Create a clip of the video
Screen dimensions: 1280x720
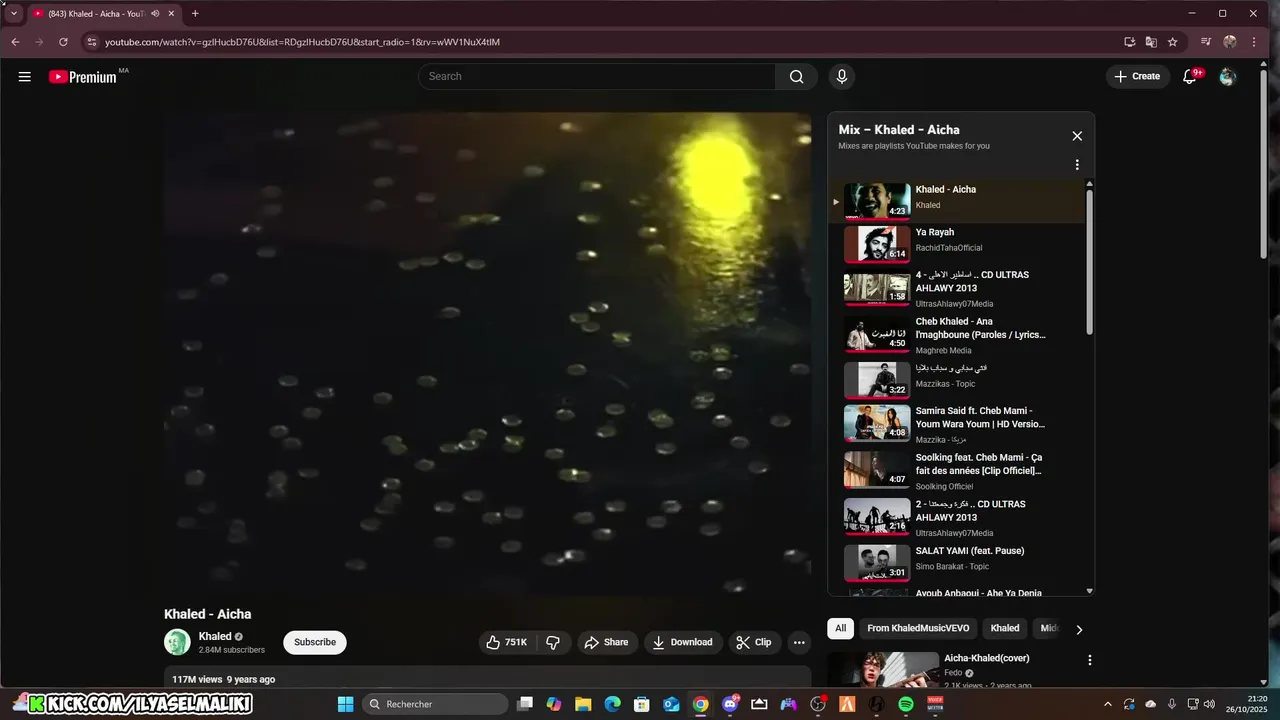[x=754, y=642]
